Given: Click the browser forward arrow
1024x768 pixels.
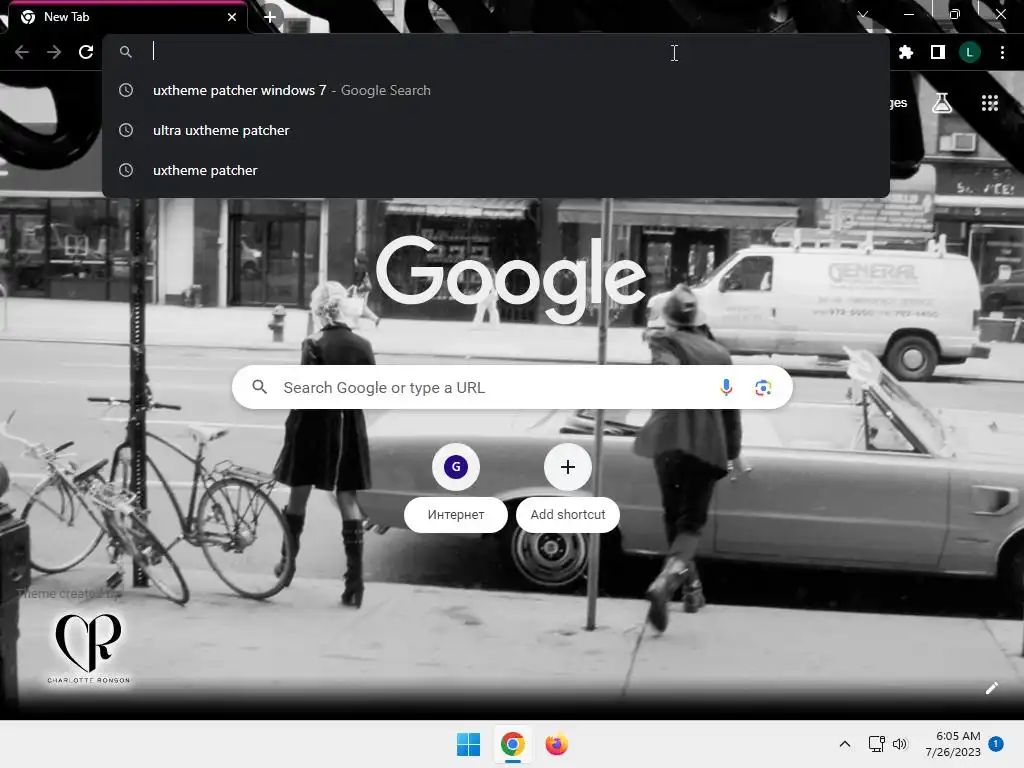Looking at the screenshot, I should [x=54, y=52].
